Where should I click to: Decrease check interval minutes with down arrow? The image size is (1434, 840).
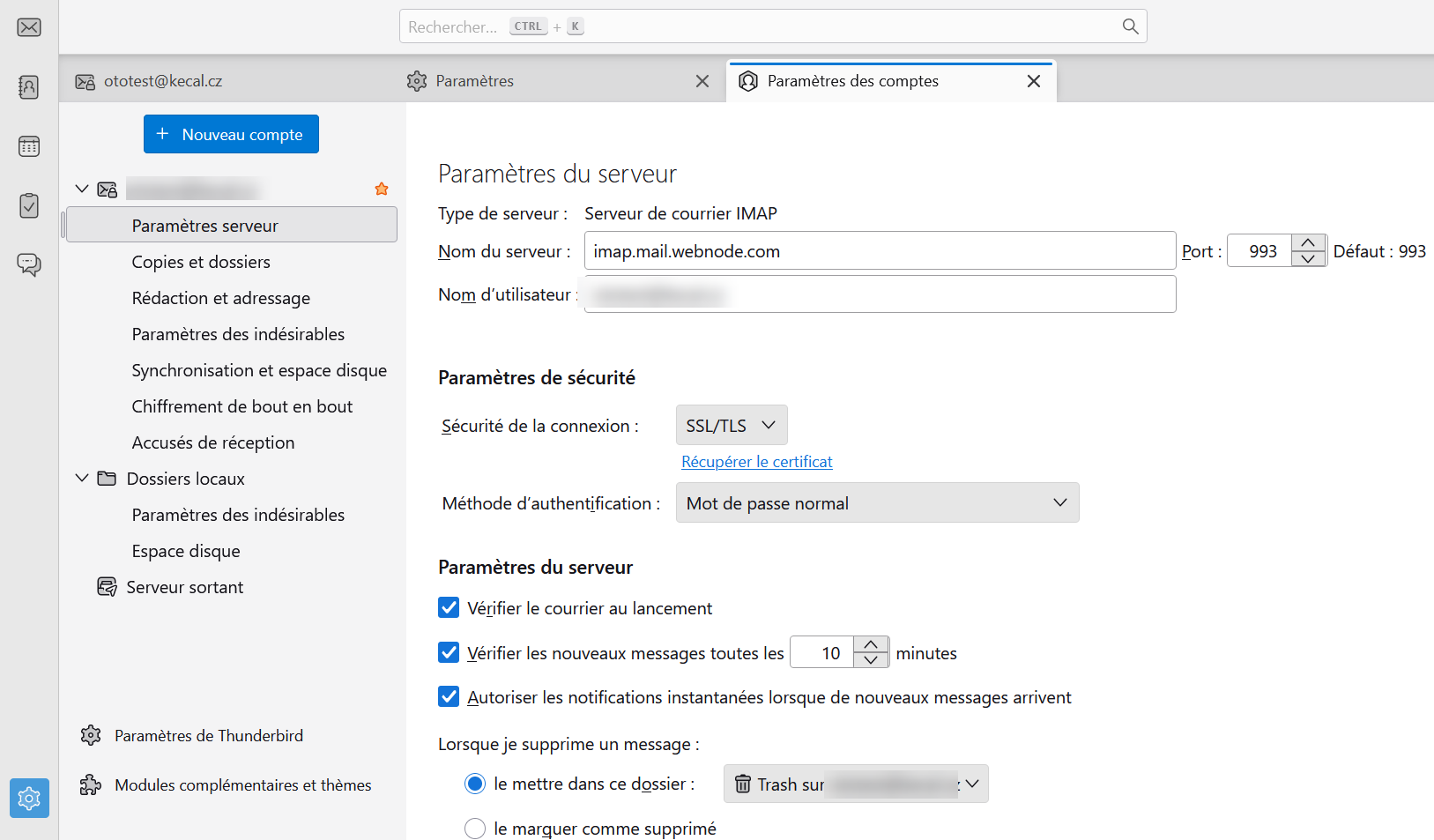(871, 660)
